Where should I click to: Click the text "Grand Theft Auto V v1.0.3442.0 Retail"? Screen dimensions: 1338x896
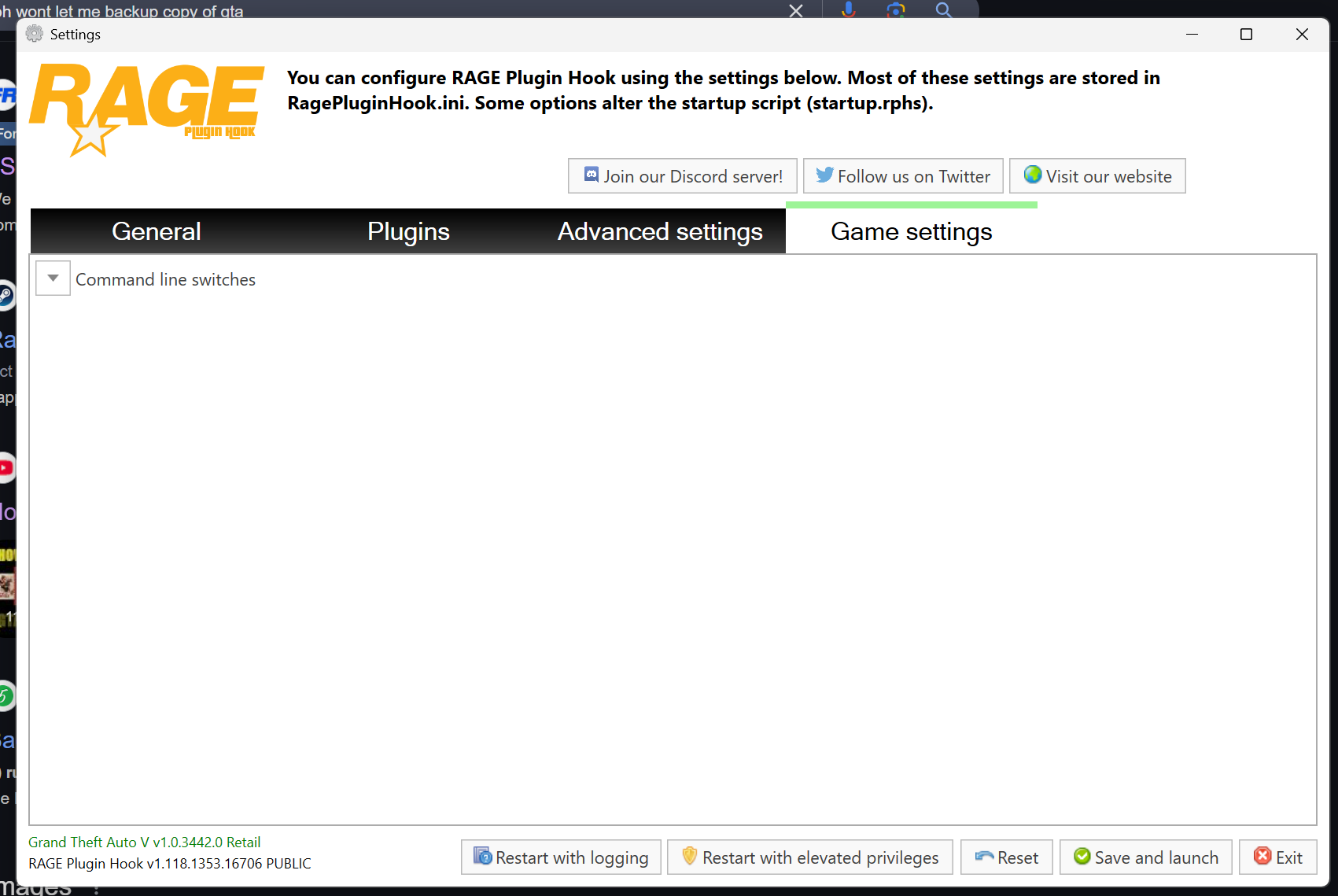tap(145, 843)
